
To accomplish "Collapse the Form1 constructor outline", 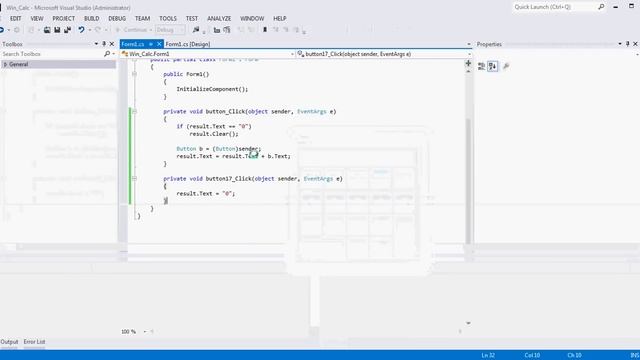I will pyautogui.click(x=134, y=74).
